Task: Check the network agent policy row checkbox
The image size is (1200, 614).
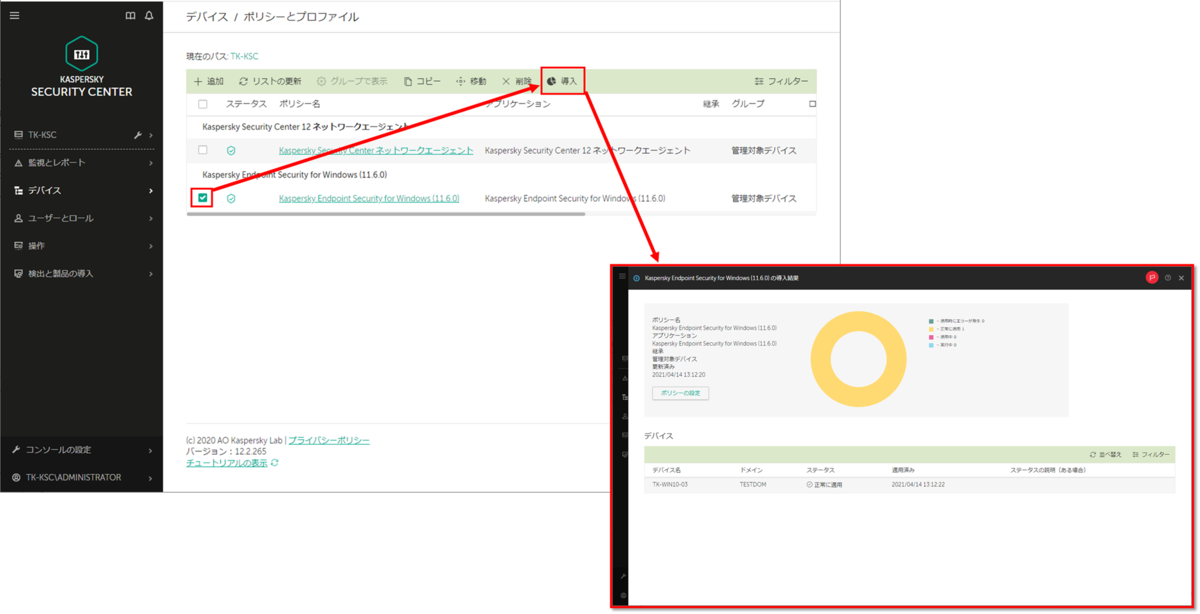Action: point(203,151)
